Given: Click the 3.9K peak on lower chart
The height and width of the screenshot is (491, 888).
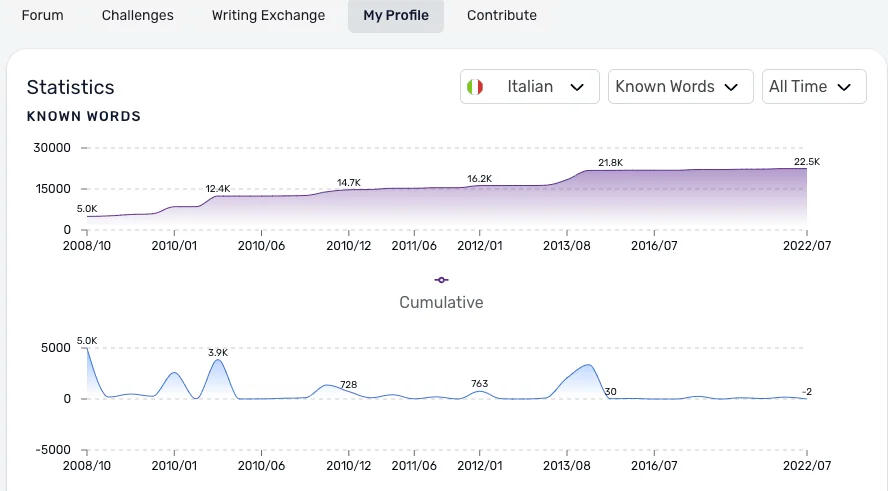Looking at the screenshot, I should (218, 352).
